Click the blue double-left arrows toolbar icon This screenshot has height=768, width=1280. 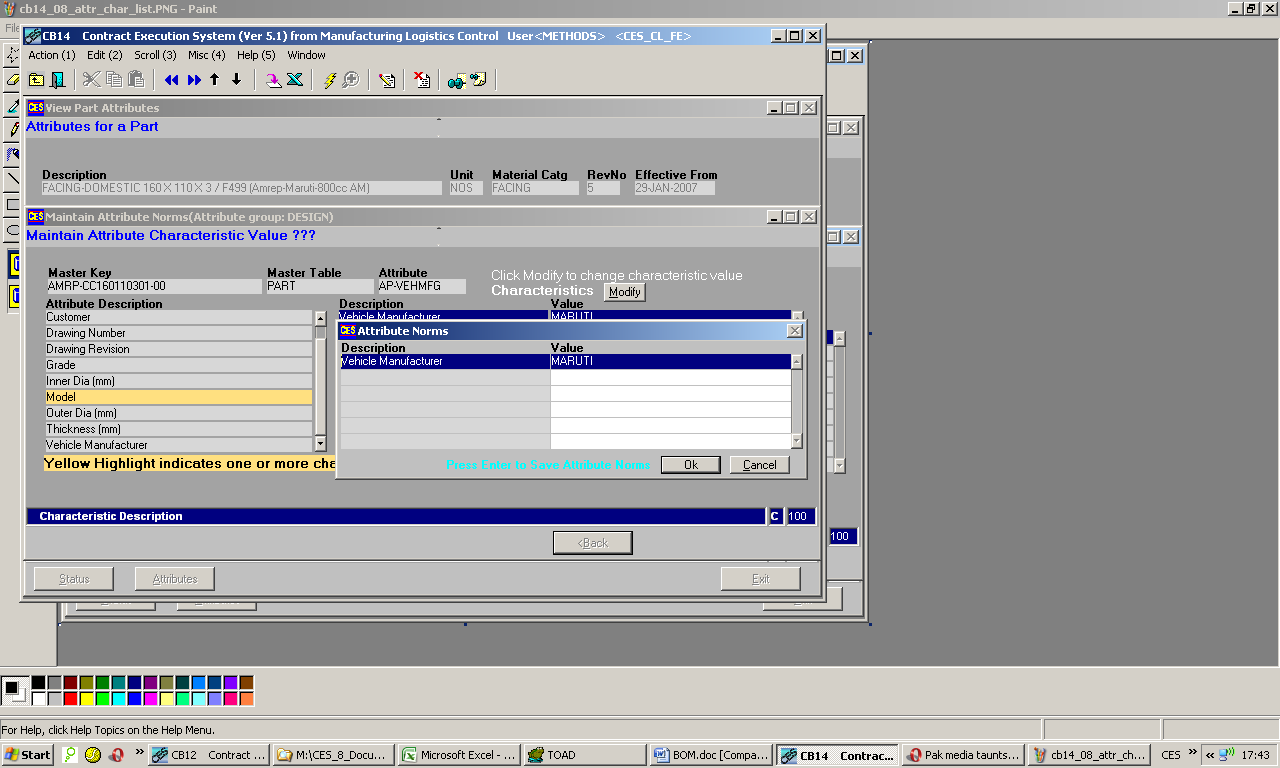click(x=172, y=80)
